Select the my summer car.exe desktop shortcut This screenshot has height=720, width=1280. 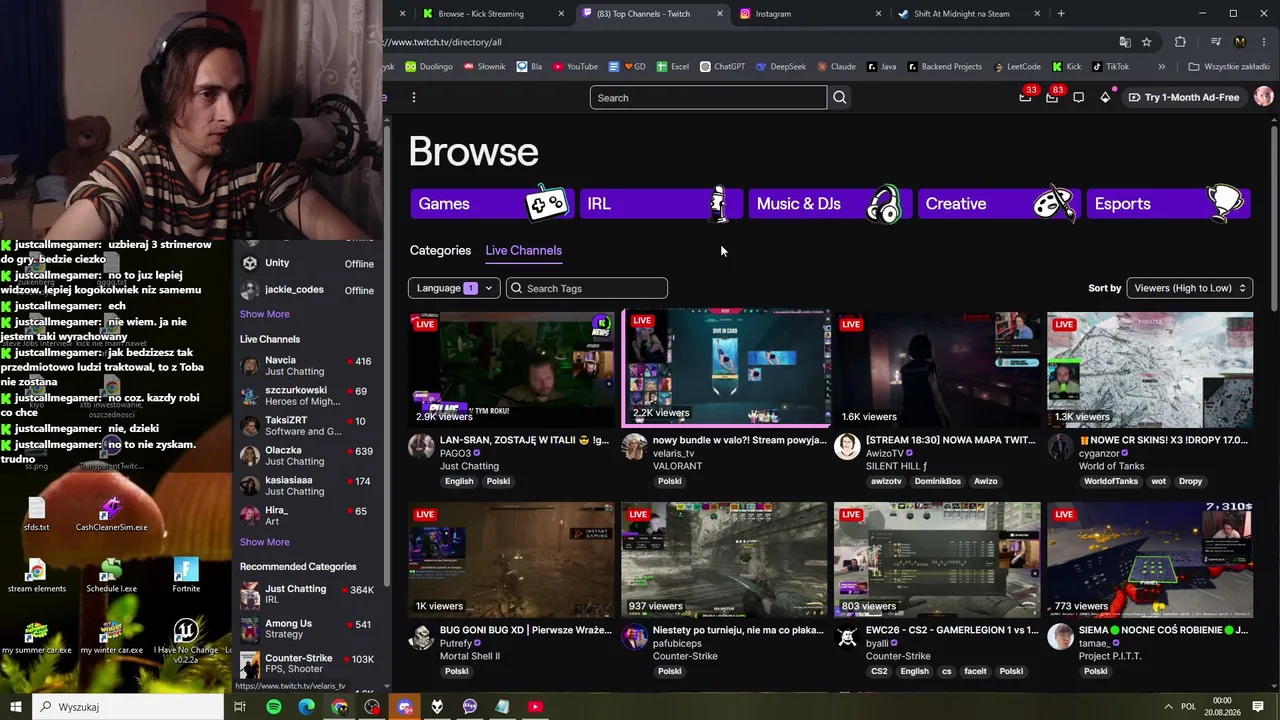pos(37,638)
